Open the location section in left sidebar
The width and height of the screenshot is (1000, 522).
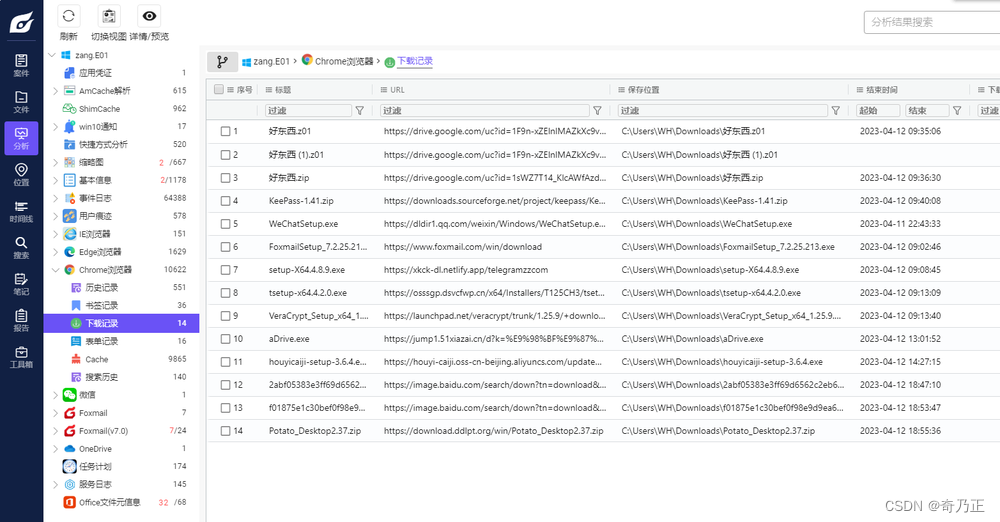tap(21, 174)
